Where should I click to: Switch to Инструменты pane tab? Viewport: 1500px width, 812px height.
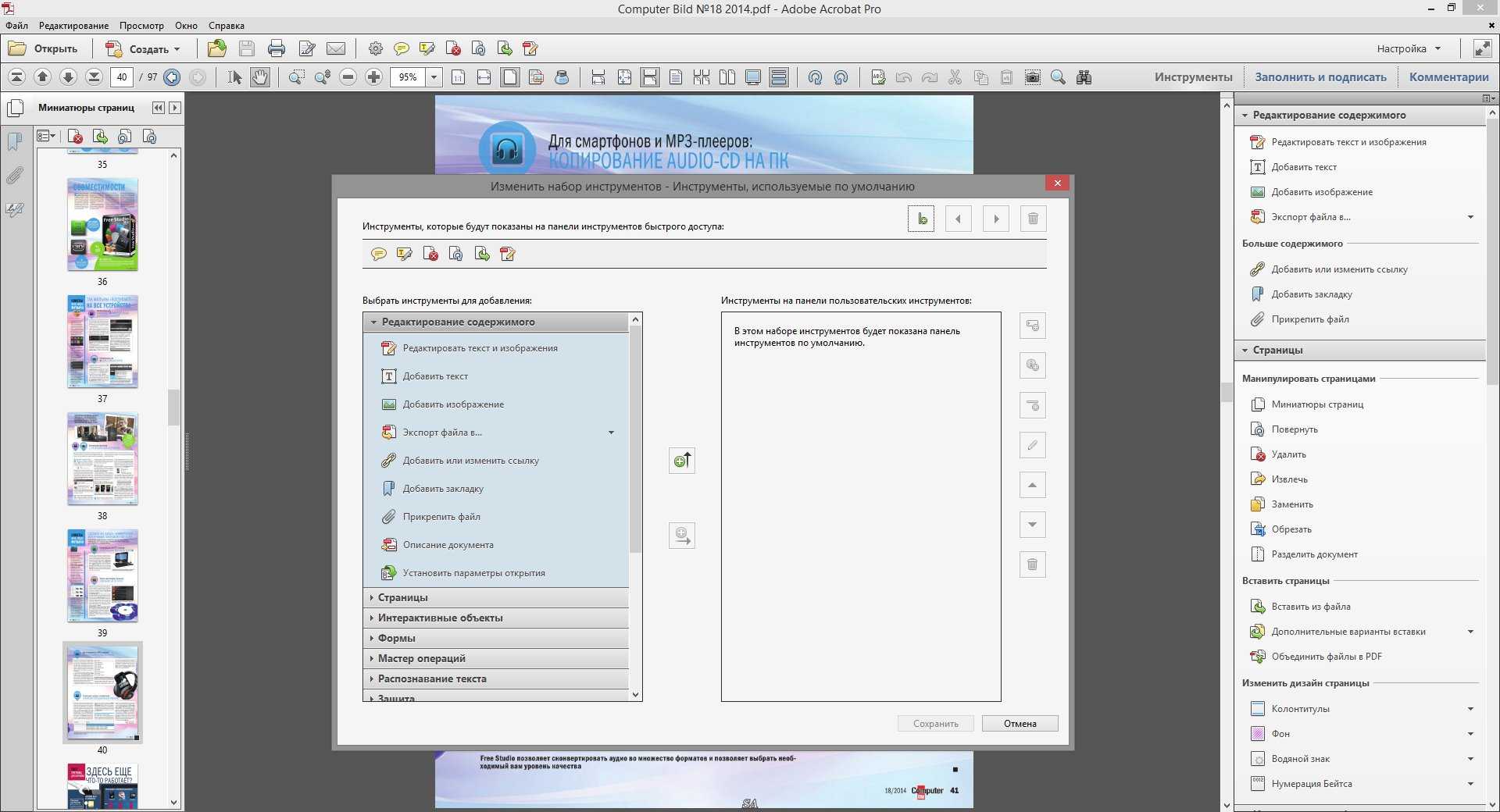click(x=1193, y=77)
